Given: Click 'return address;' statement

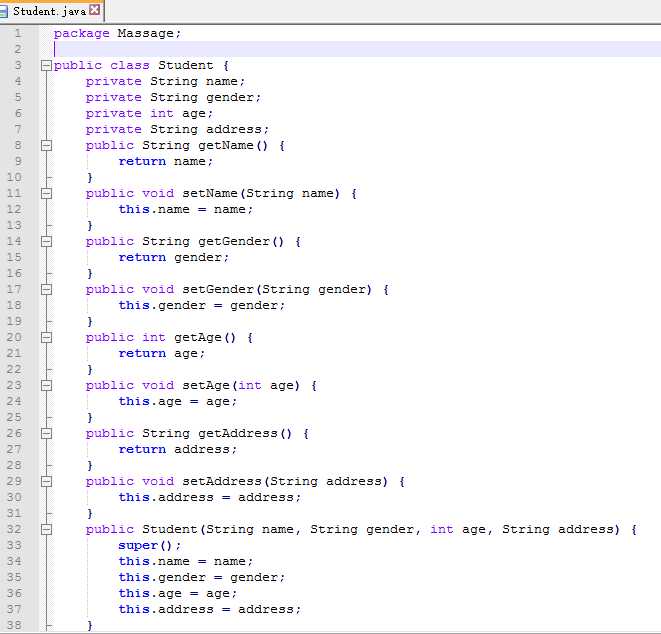Looking at the screenshot, I should tap(177, 450).
